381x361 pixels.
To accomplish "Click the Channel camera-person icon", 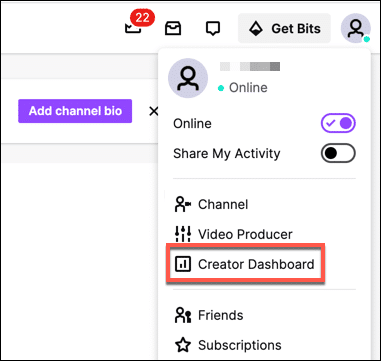I will (x=183, y=204).
